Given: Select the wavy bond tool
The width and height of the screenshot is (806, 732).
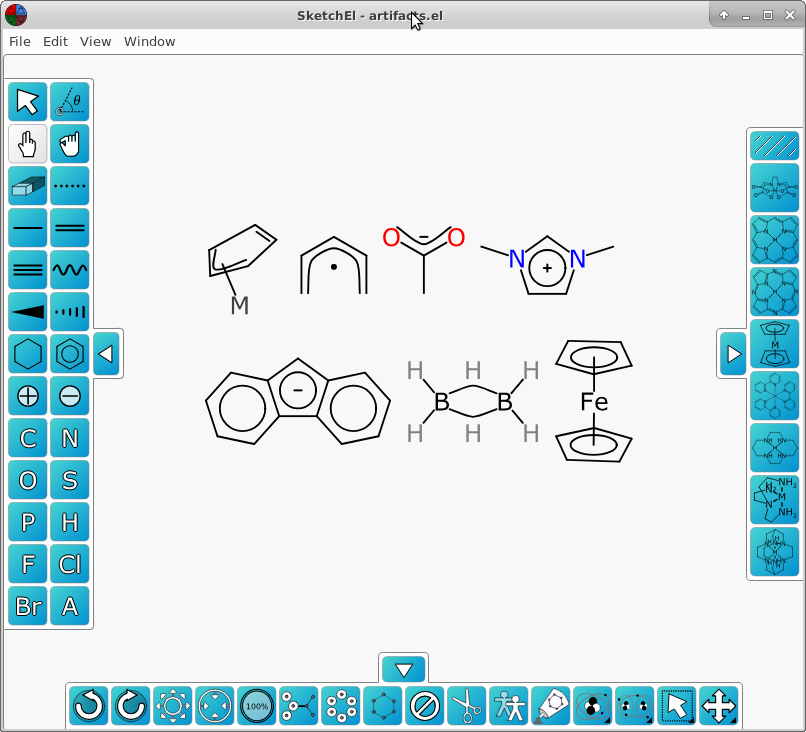Looking at the screenshot, I should tap(70, 270).
